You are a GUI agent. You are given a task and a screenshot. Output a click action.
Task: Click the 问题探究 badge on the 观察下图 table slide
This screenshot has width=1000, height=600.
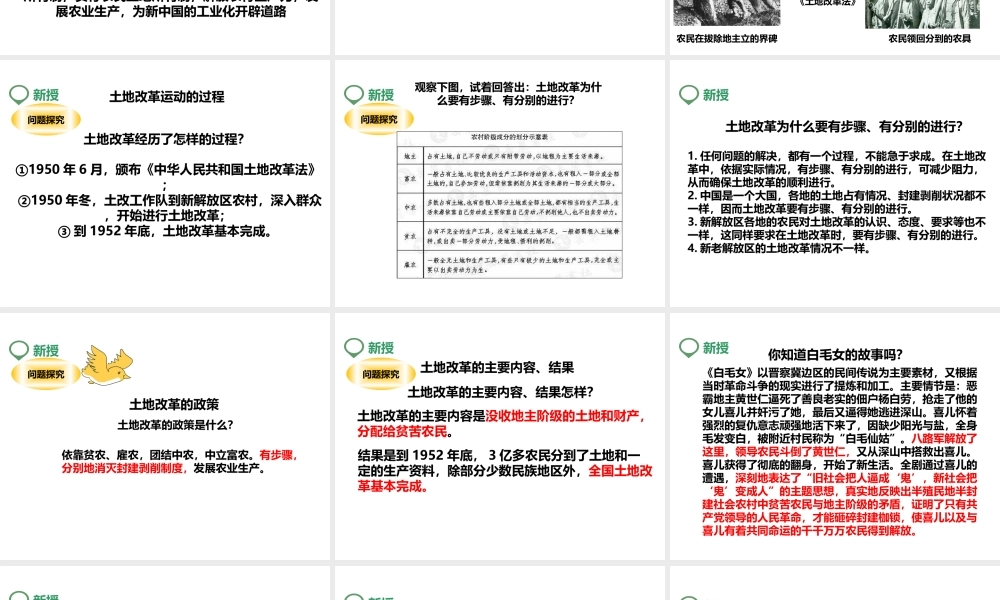(379, 119)
